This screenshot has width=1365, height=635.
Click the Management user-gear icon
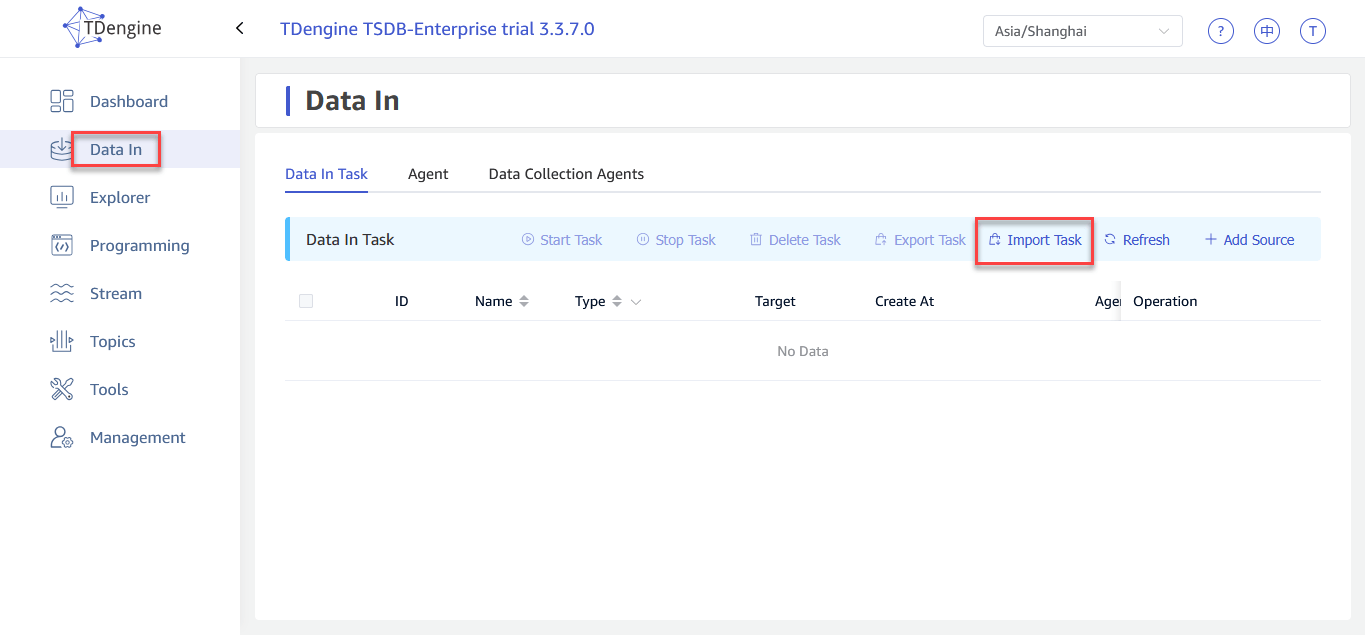62,437
